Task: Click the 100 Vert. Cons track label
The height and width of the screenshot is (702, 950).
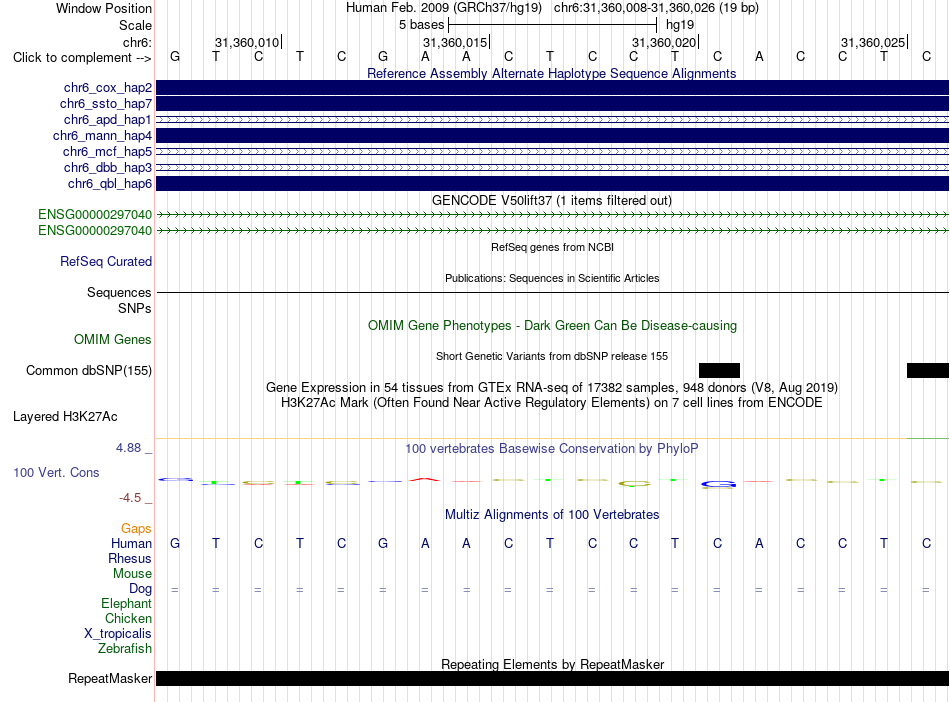Action: (56, 472)
